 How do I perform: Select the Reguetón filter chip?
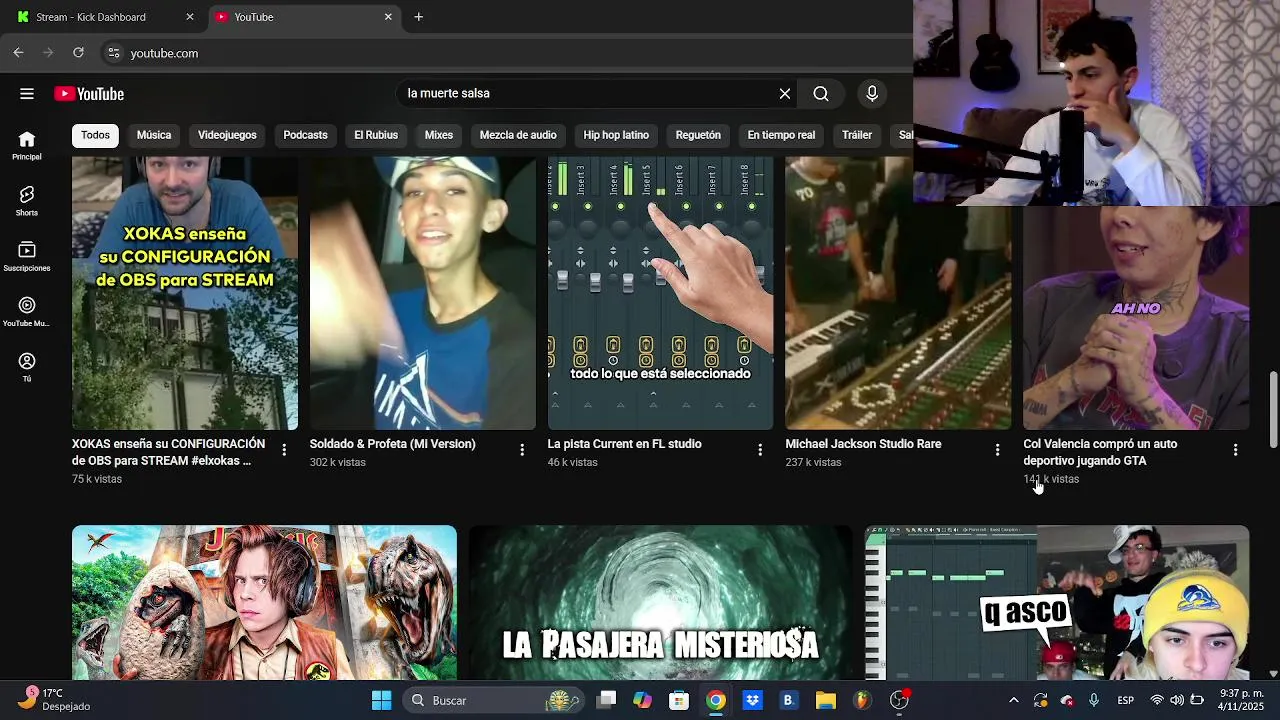pyautogui.click(x=698, y=135)
